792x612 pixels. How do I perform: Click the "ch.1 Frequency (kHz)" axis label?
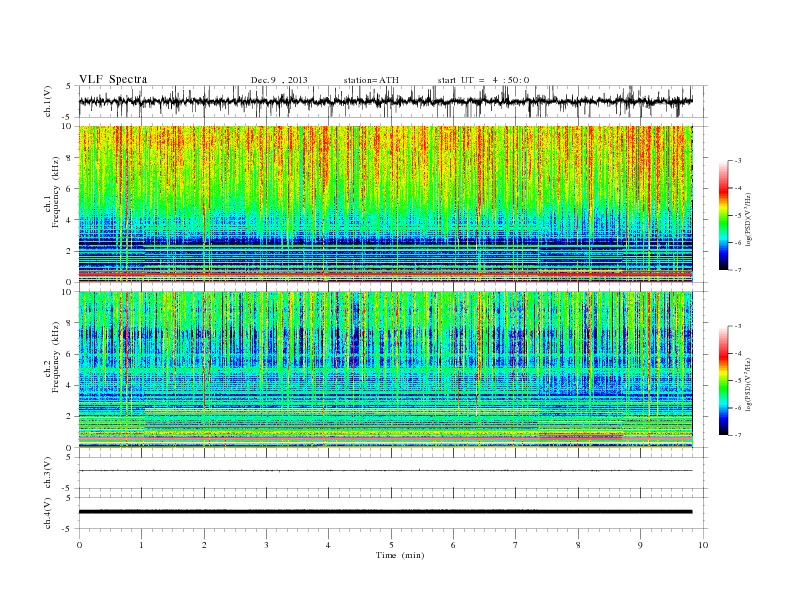[x=52, y=204]
